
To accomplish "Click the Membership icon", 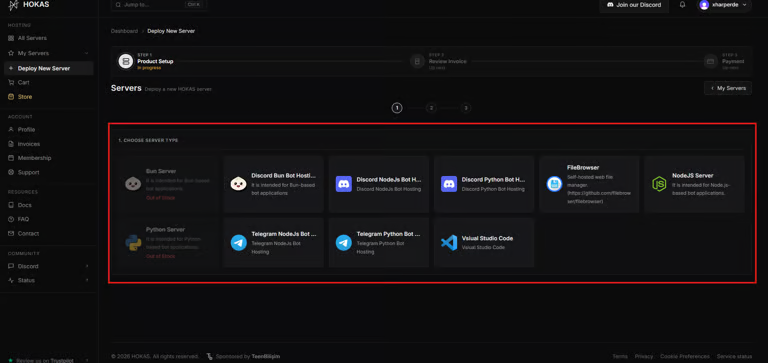I will (11, 158).
